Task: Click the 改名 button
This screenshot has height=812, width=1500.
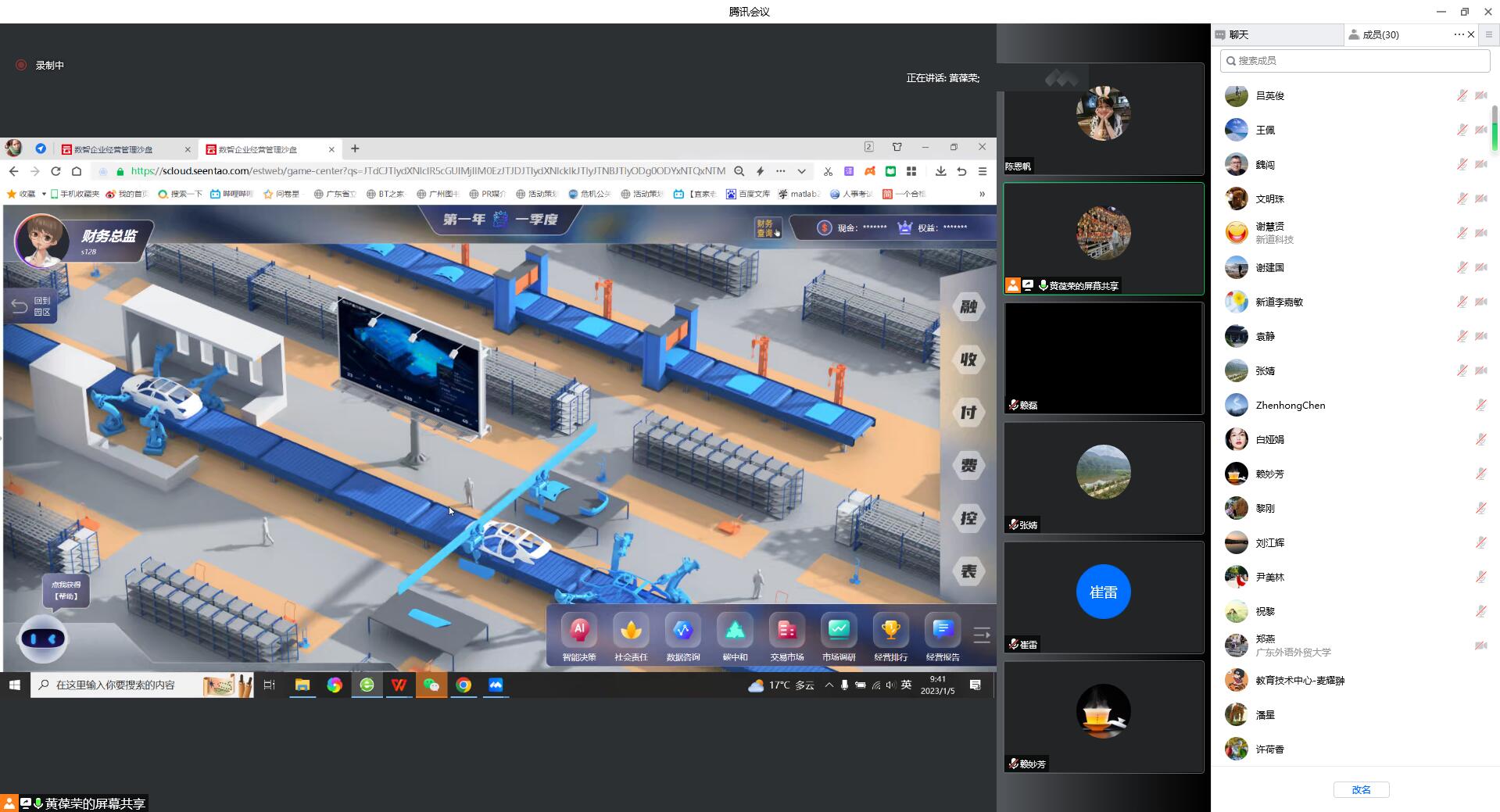Action: click(1361, 789)
